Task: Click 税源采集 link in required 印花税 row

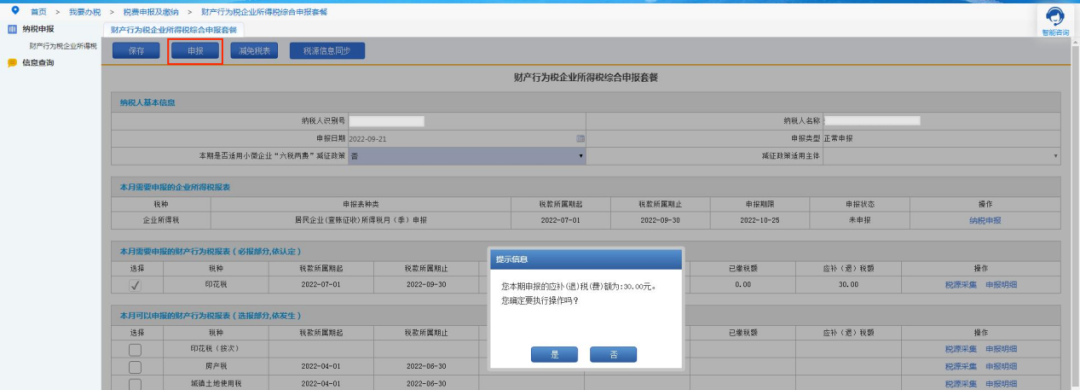Action: pos(961,285)
